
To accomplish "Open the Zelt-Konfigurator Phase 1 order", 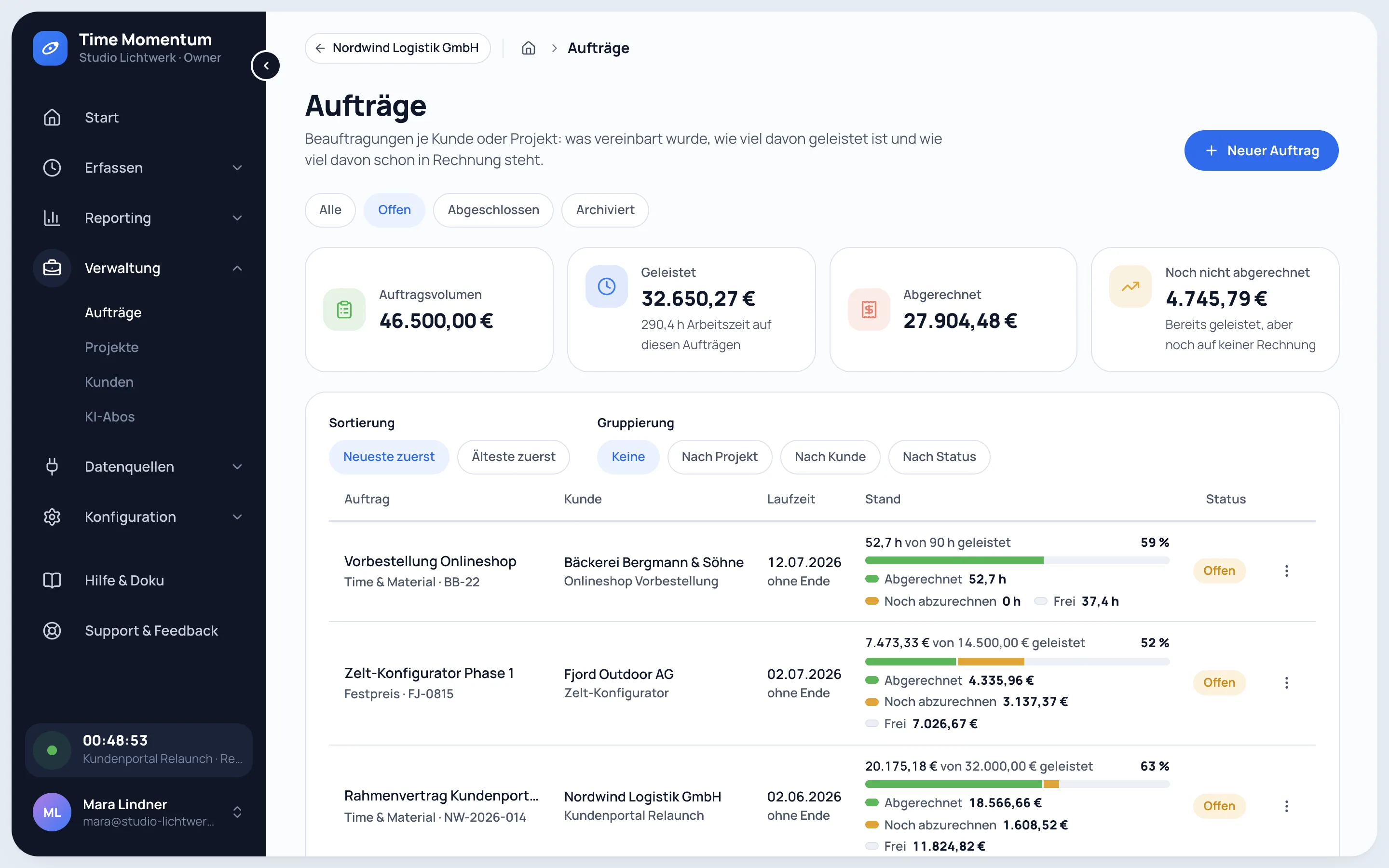I will (429, 673).
